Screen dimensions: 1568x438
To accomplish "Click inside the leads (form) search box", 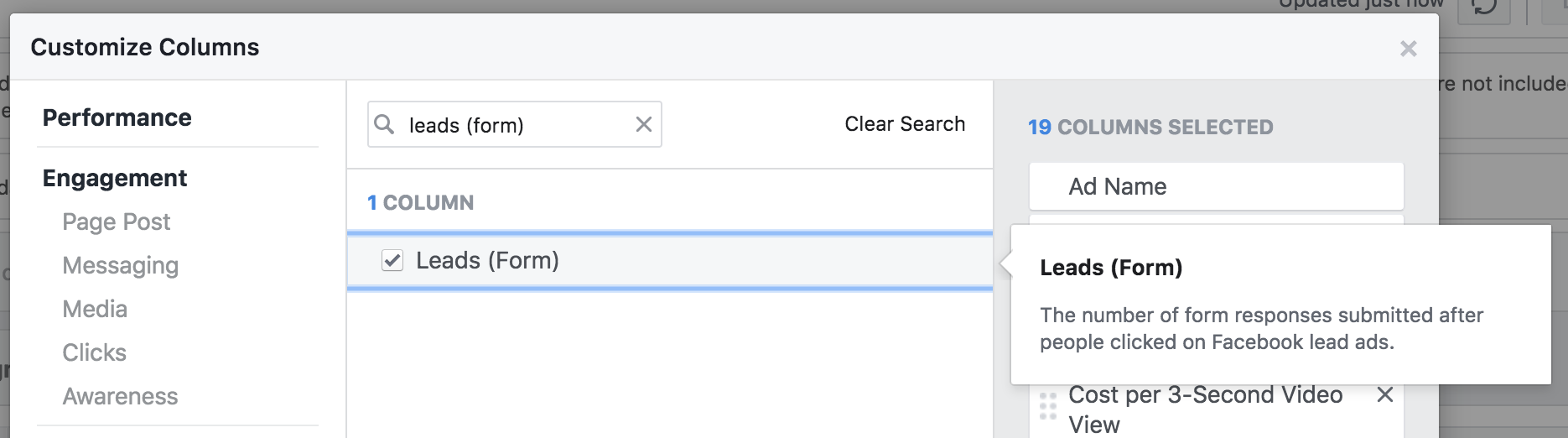I will pyautogui.click(x=515, y=124).
